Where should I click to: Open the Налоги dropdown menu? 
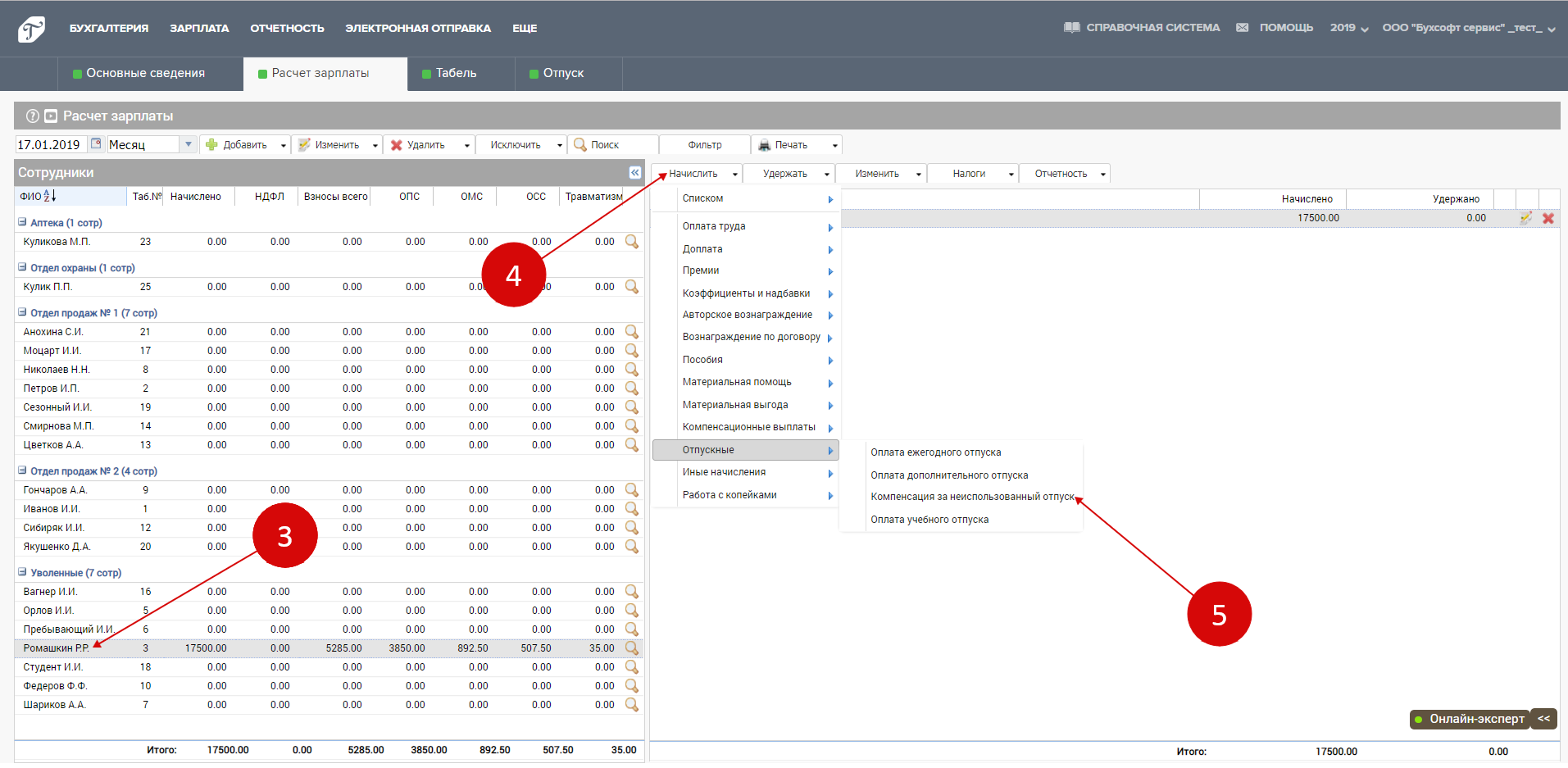(x=974, y=174)
